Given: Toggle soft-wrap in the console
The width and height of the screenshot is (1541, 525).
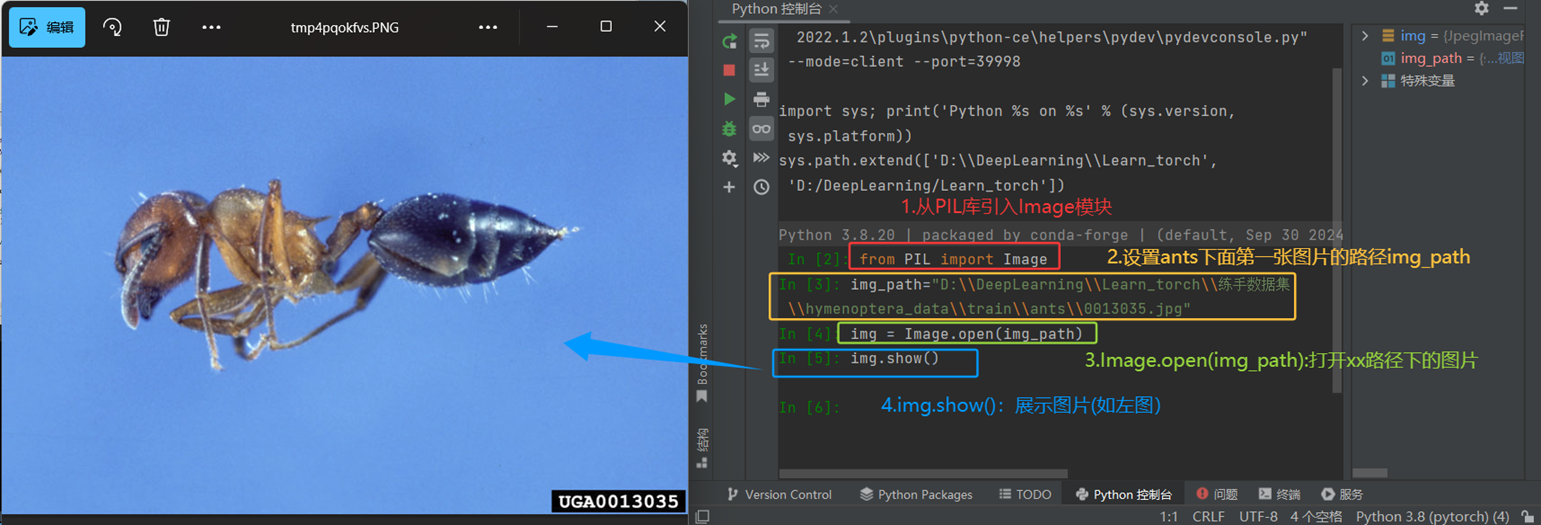Looking at the screenshot, I should coord(761,41).
